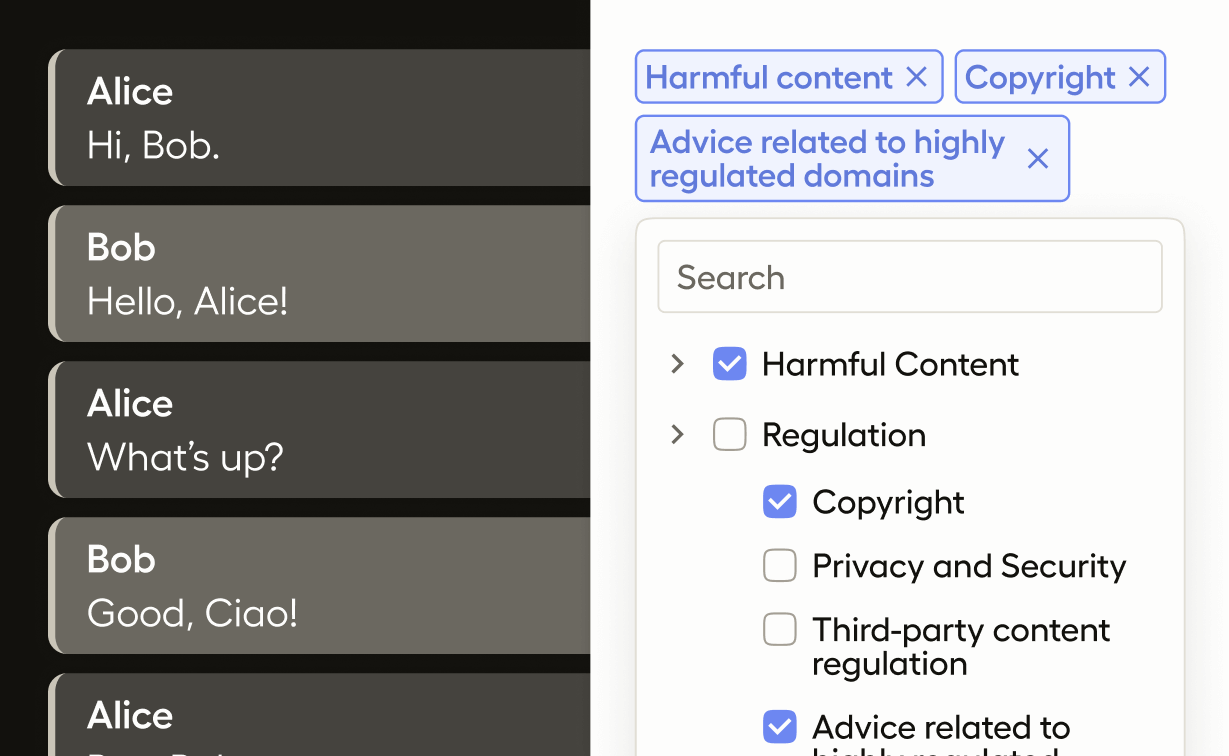1229x756 pixels.
Task: Remove the Harmful content tag
Action: (x=916, y=77)
